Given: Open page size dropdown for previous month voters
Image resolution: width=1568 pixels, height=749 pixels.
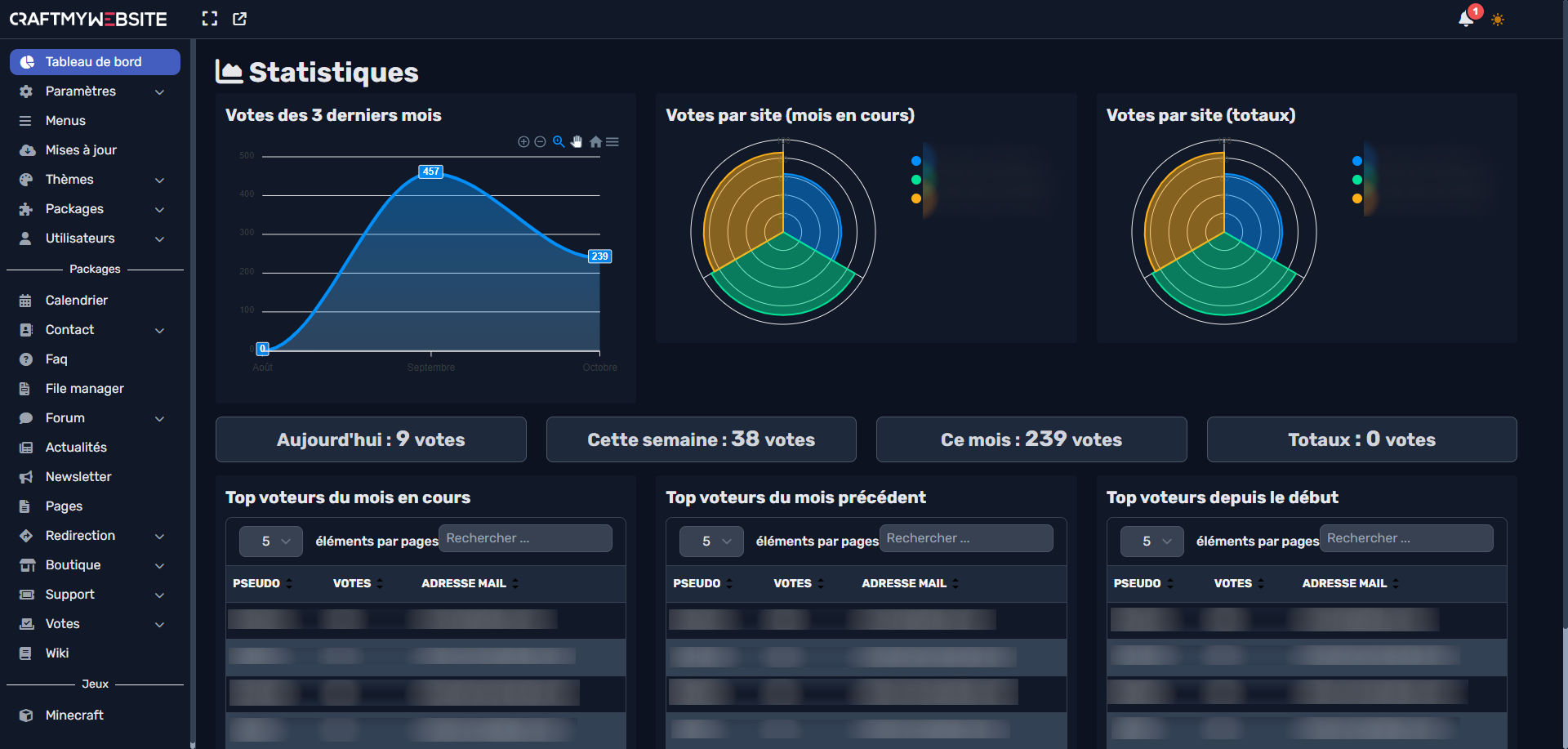Looking at the screenshot, I should (711, 542).
